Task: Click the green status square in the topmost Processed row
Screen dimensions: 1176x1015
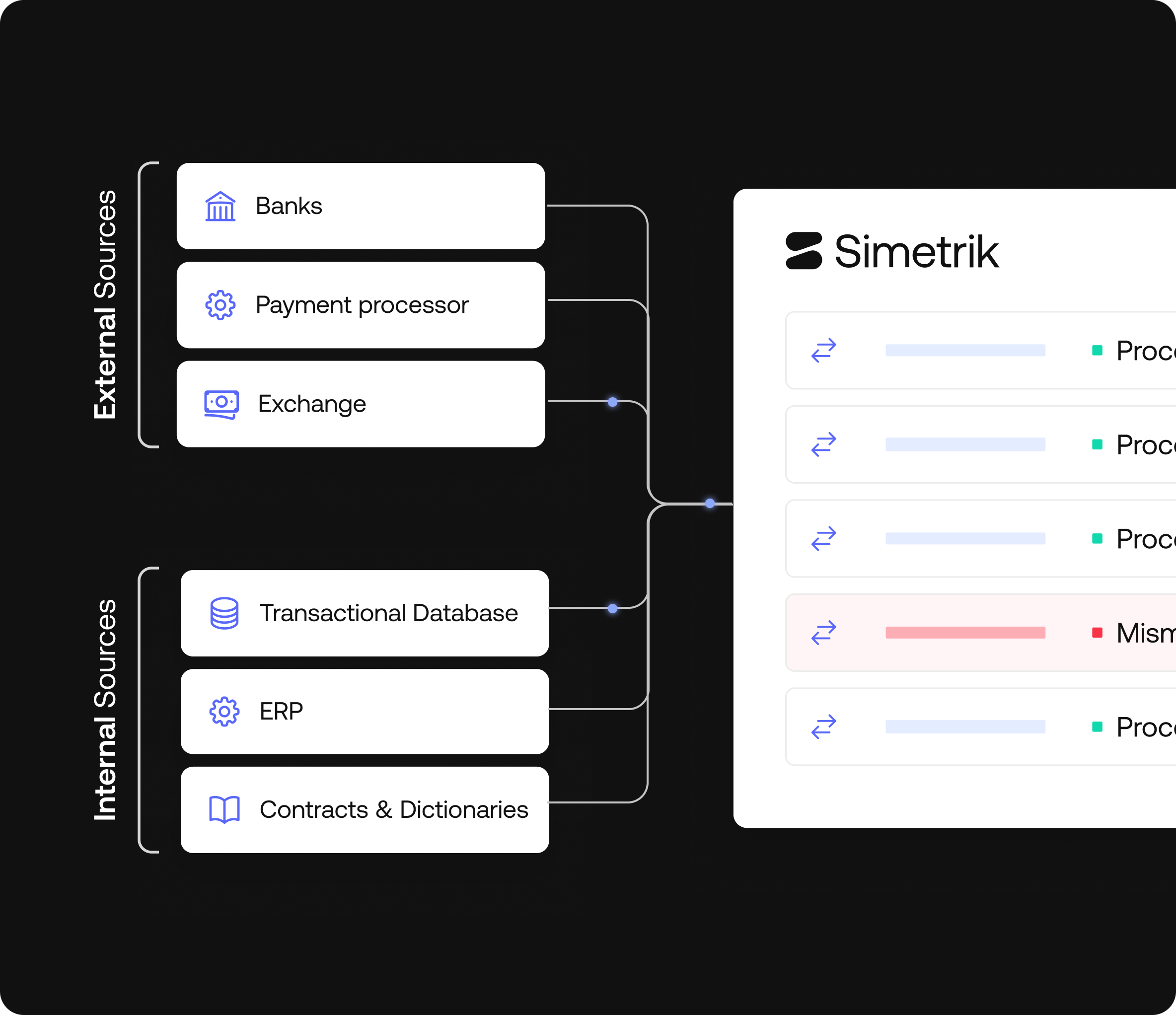Action: (1097, 350)
